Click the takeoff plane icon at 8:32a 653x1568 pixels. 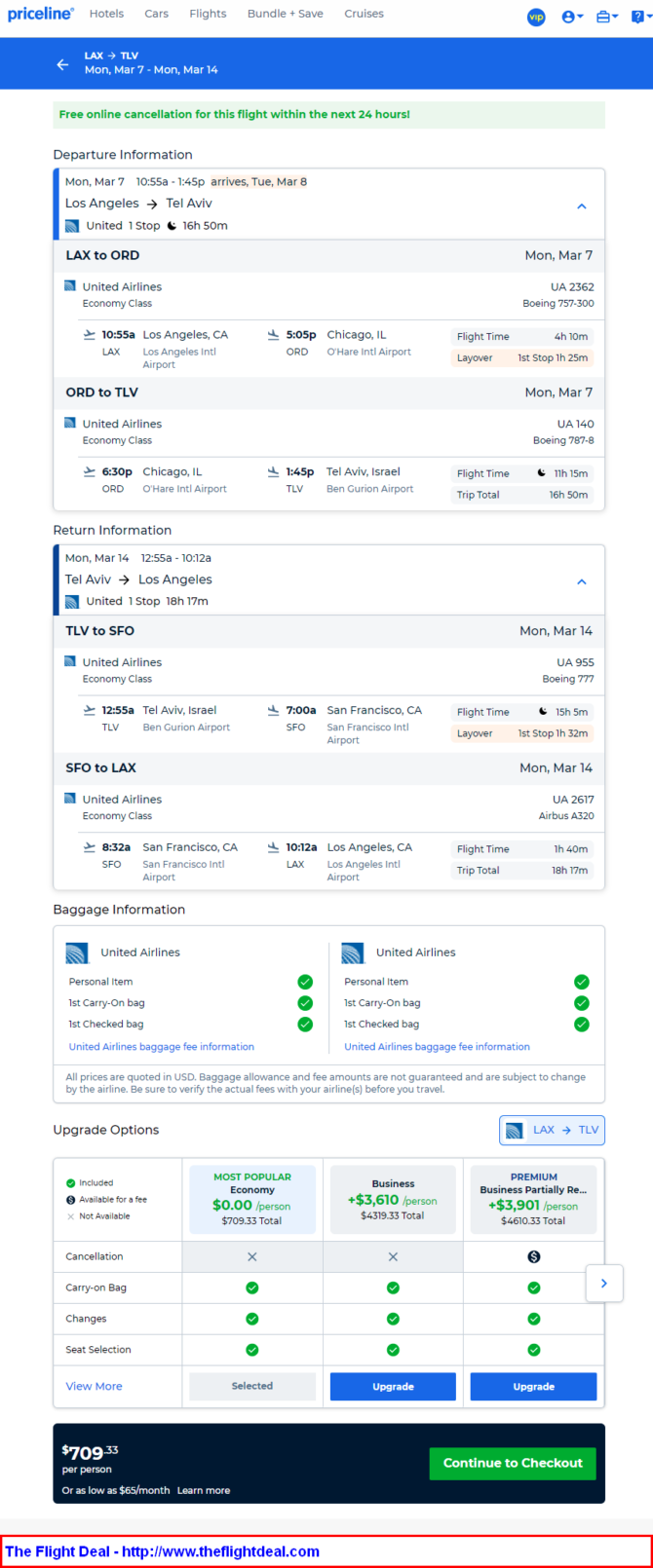90,848
